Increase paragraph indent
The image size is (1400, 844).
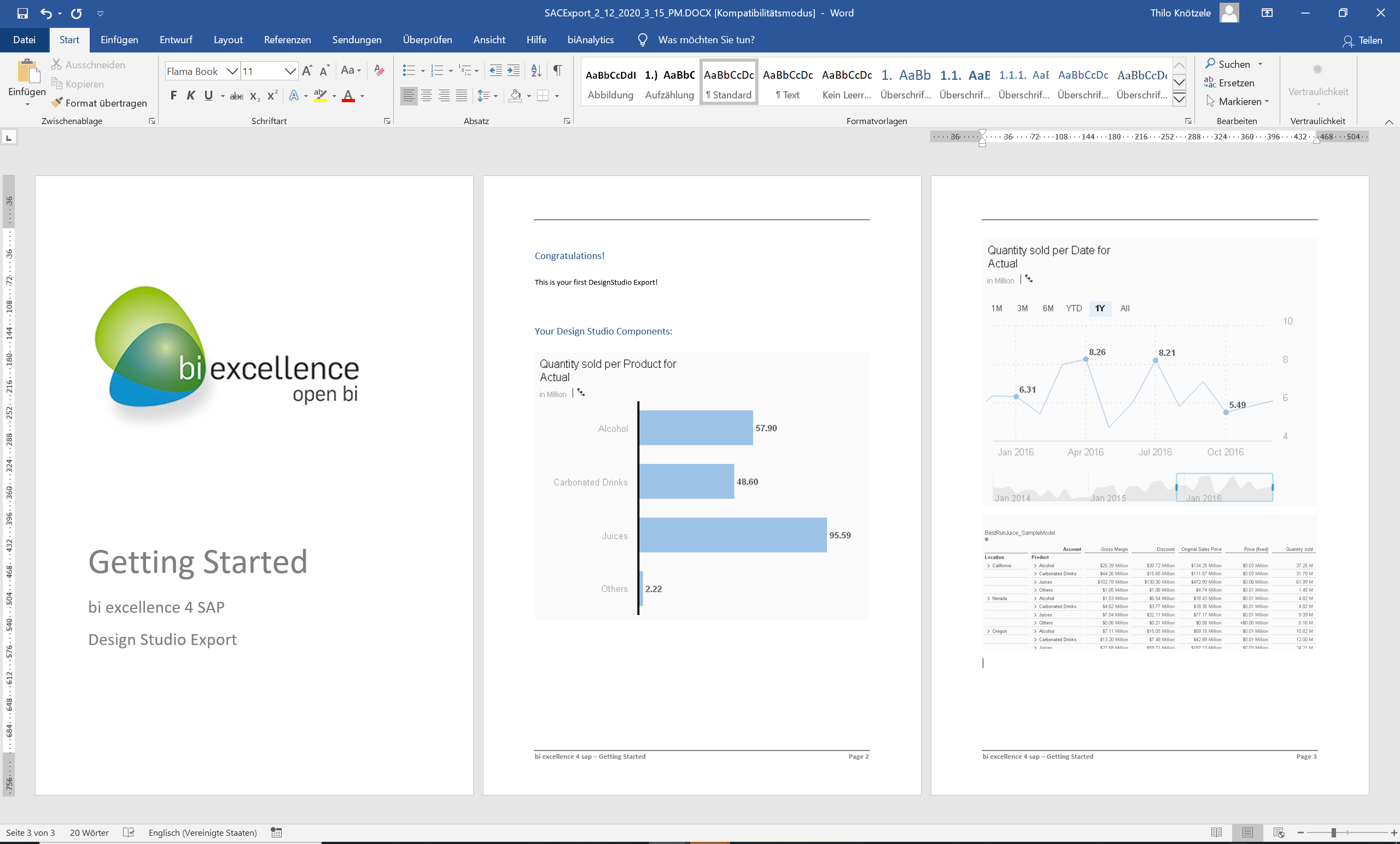click(513, 71)
